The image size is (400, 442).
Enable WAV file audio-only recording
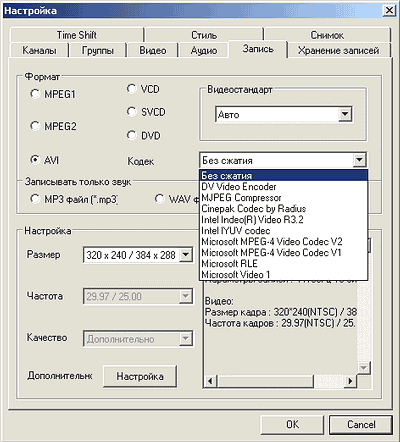pyautogui.click(x=159, y=199)
